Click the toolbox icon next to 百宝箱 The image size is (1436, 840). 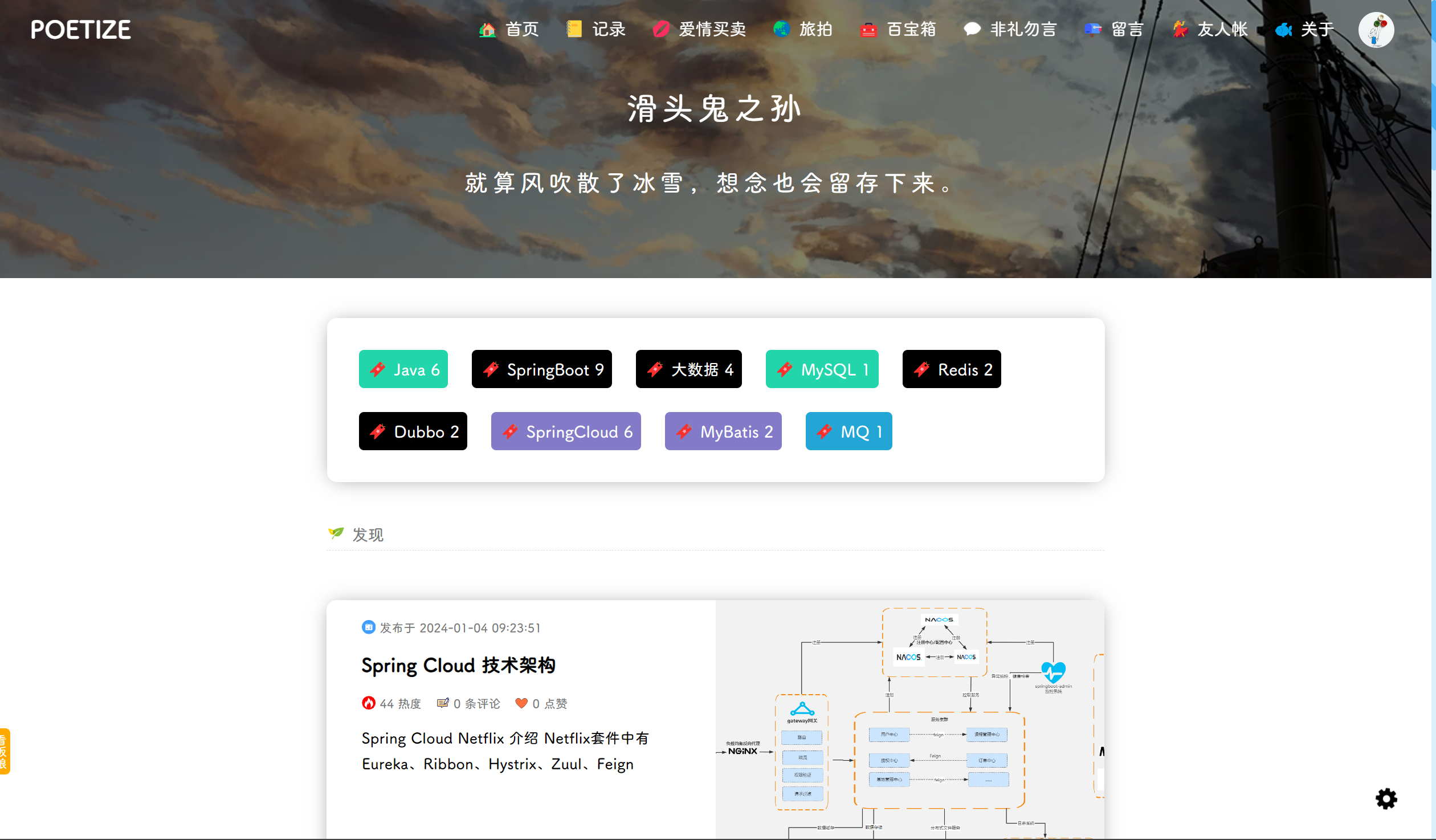point(868,29)
